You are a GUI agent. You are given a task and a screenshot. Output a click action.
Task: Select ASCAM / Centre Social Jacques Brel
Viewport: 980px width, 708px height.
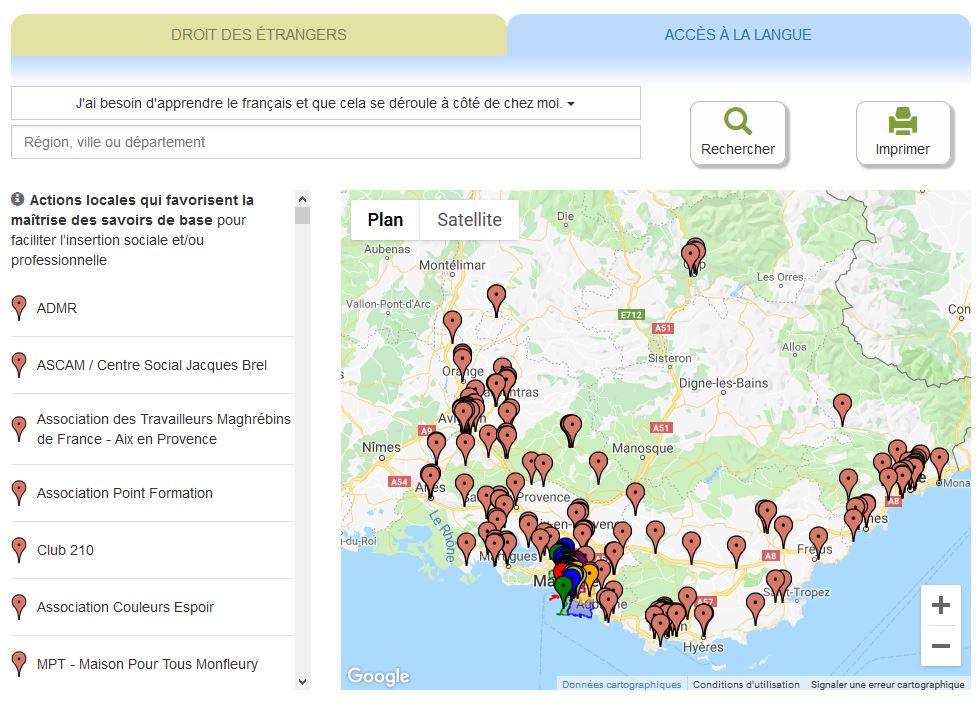click(152, 365)
